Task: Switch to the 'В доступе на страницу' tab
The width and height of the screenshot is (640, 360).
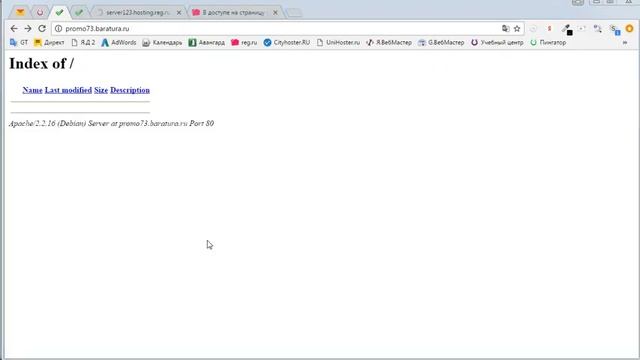Action: (x=233, y=13)
